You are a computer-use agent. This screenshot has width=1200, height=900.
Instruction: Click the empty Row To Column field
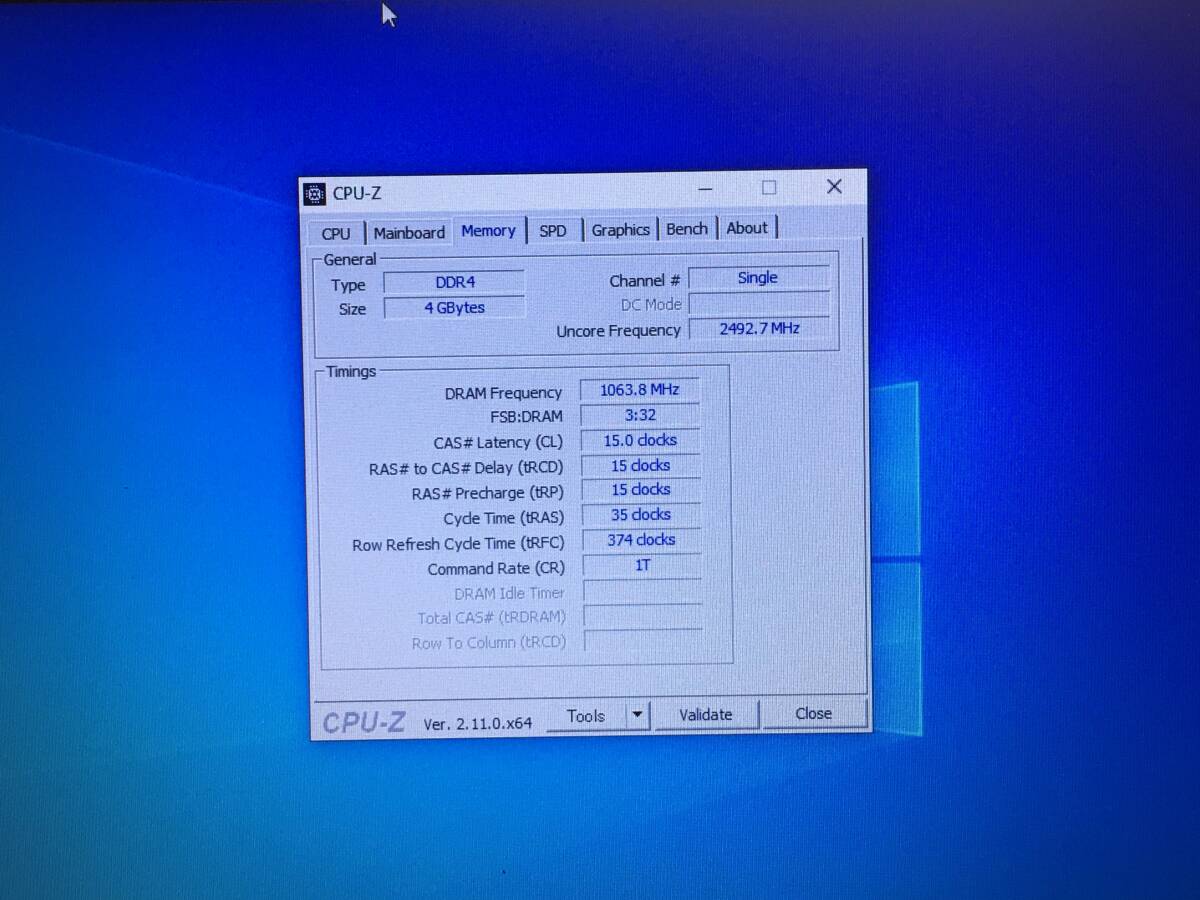click(643, 641)
